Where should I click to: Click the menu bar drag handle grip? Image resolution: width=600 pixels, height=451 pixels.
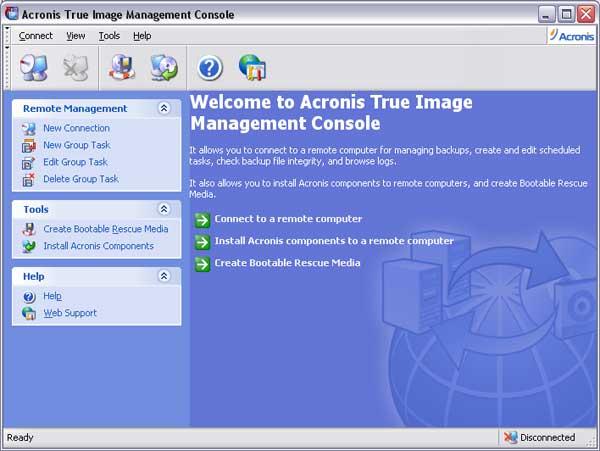(7, 36)
